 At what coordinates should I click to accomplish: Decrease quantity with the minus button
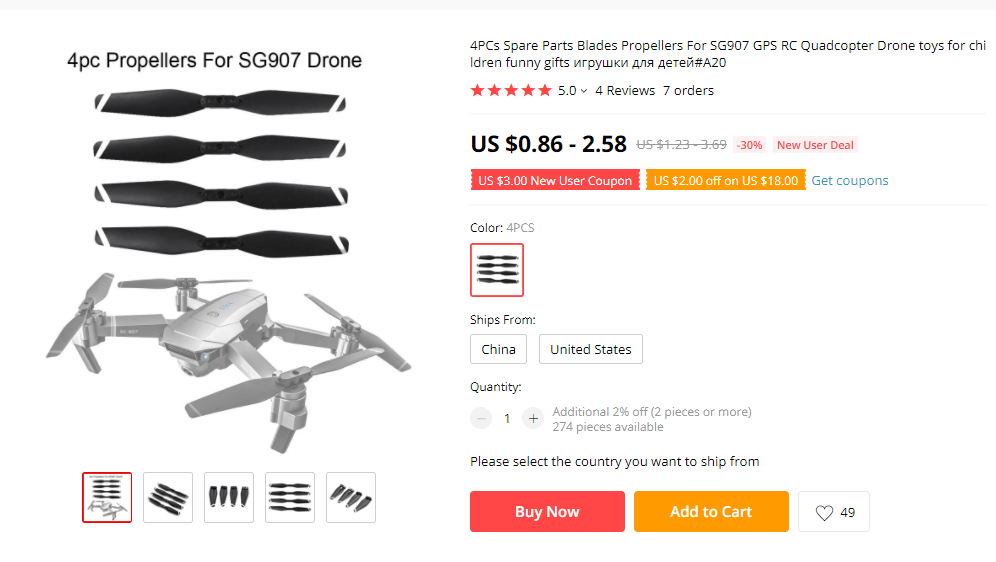point(482,418)
